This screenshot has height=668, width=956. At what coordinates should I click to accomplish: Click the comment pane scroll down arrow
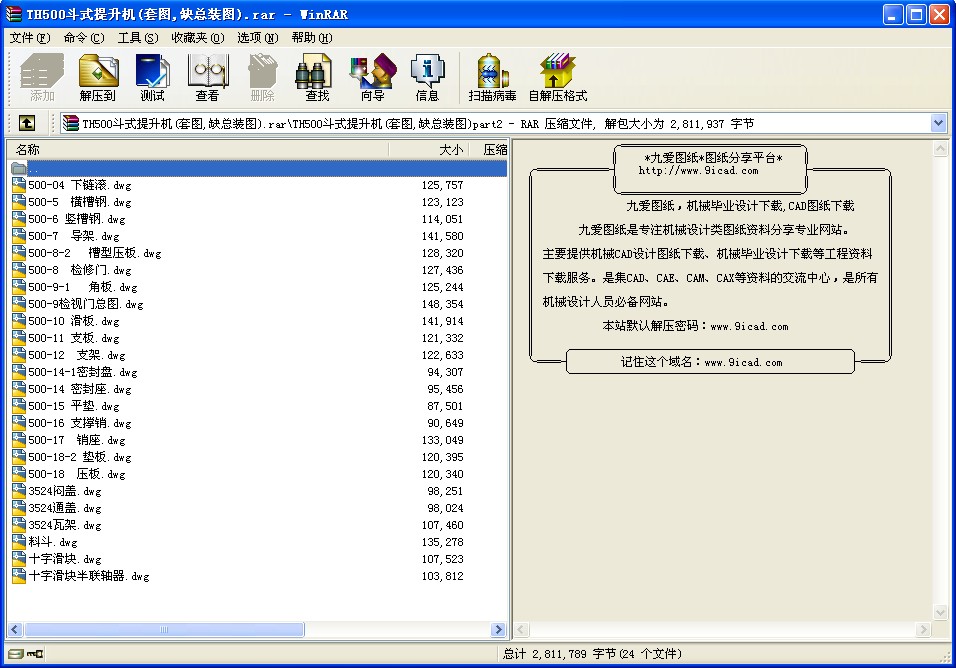(940, 612)
